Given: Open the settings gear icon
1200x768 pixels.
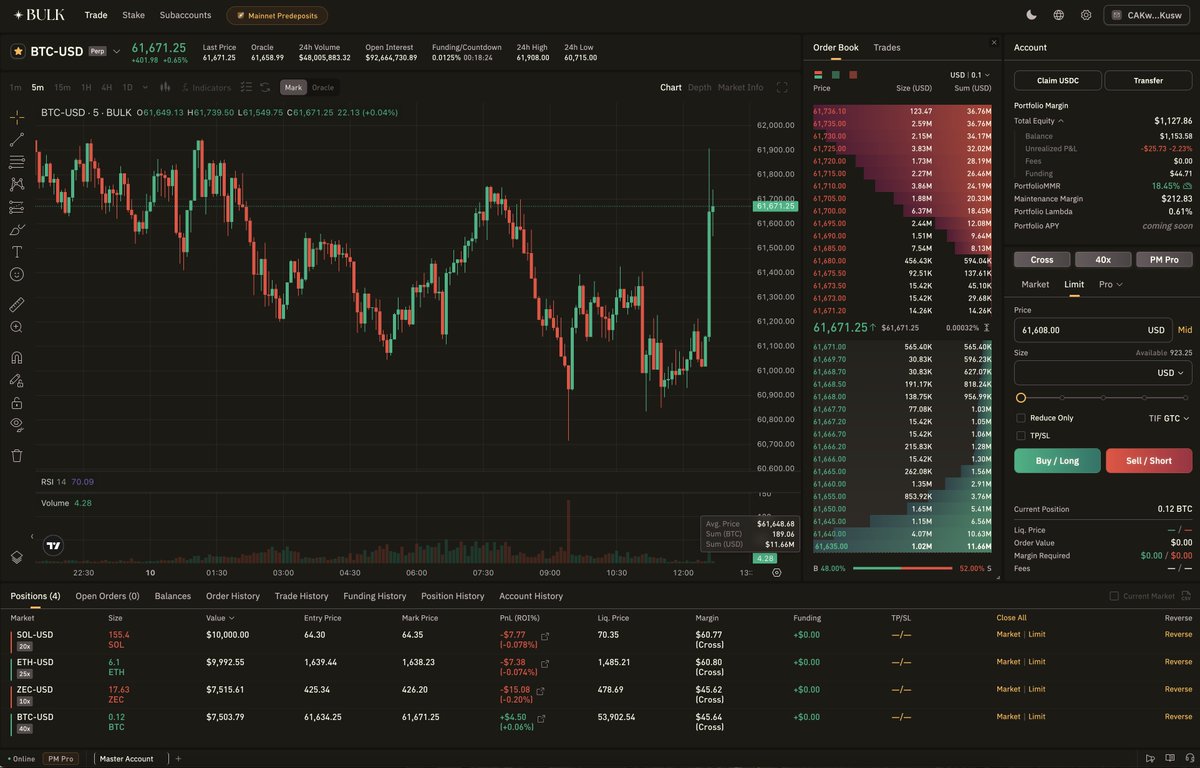Looking at the screenshot, I should click(x=1086, y=15).
